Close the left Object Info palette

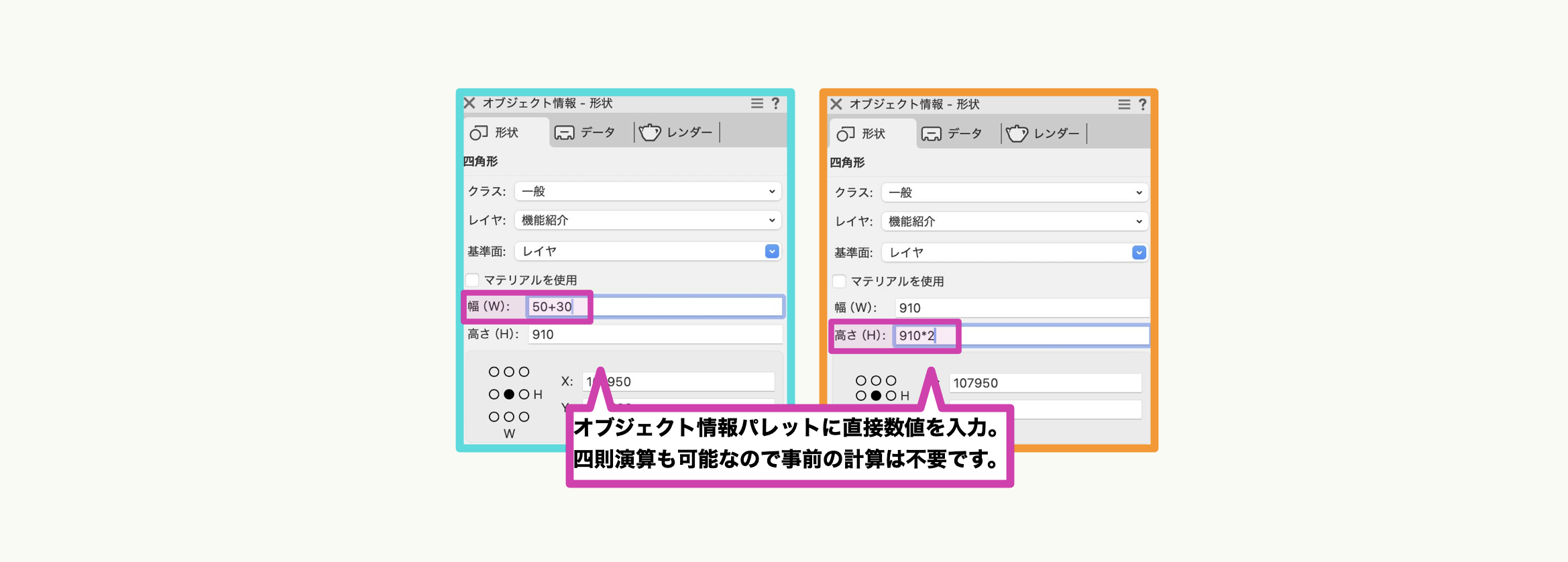tap(469, 103)
